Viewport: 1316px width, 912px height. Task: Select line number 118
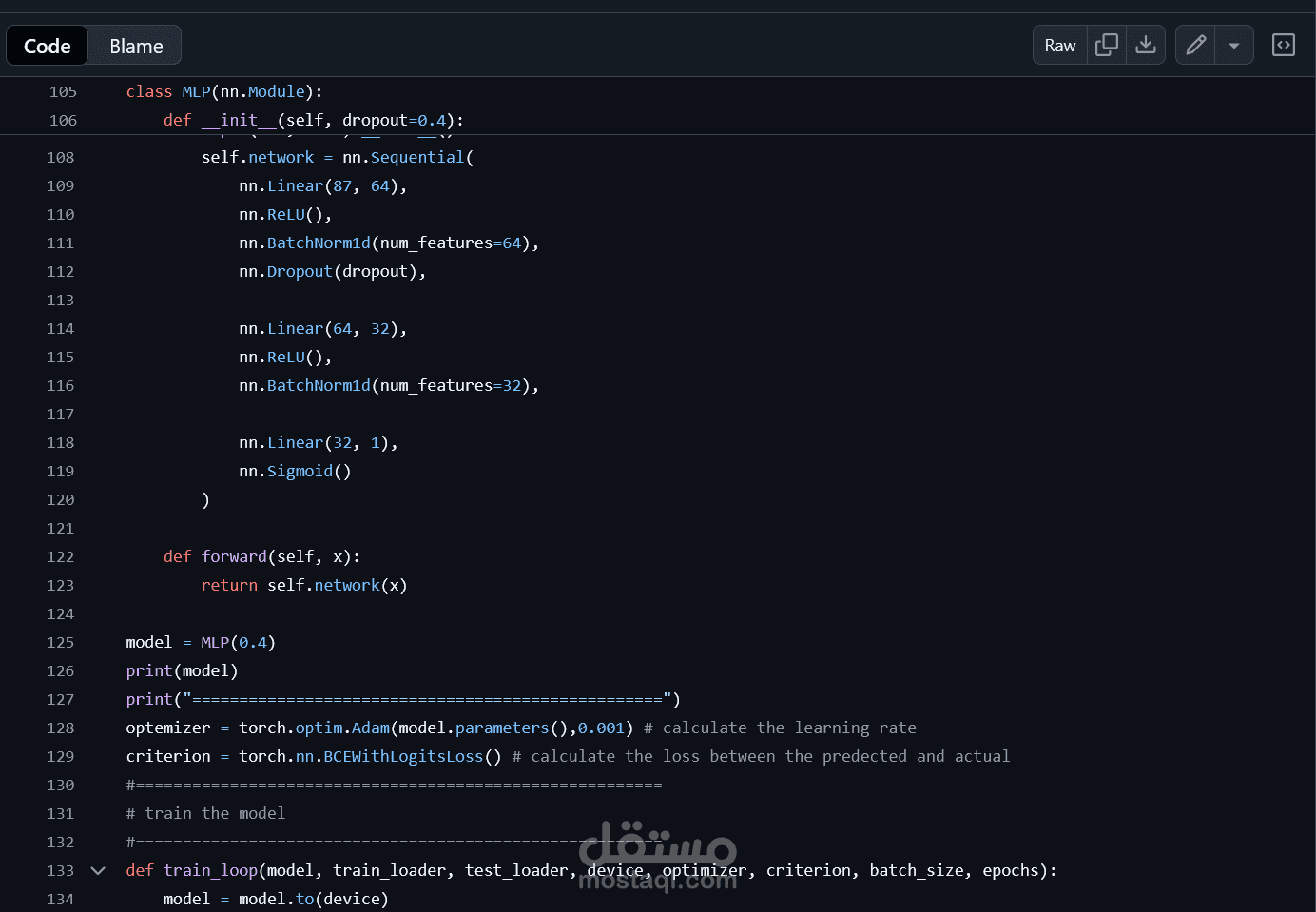60,442
